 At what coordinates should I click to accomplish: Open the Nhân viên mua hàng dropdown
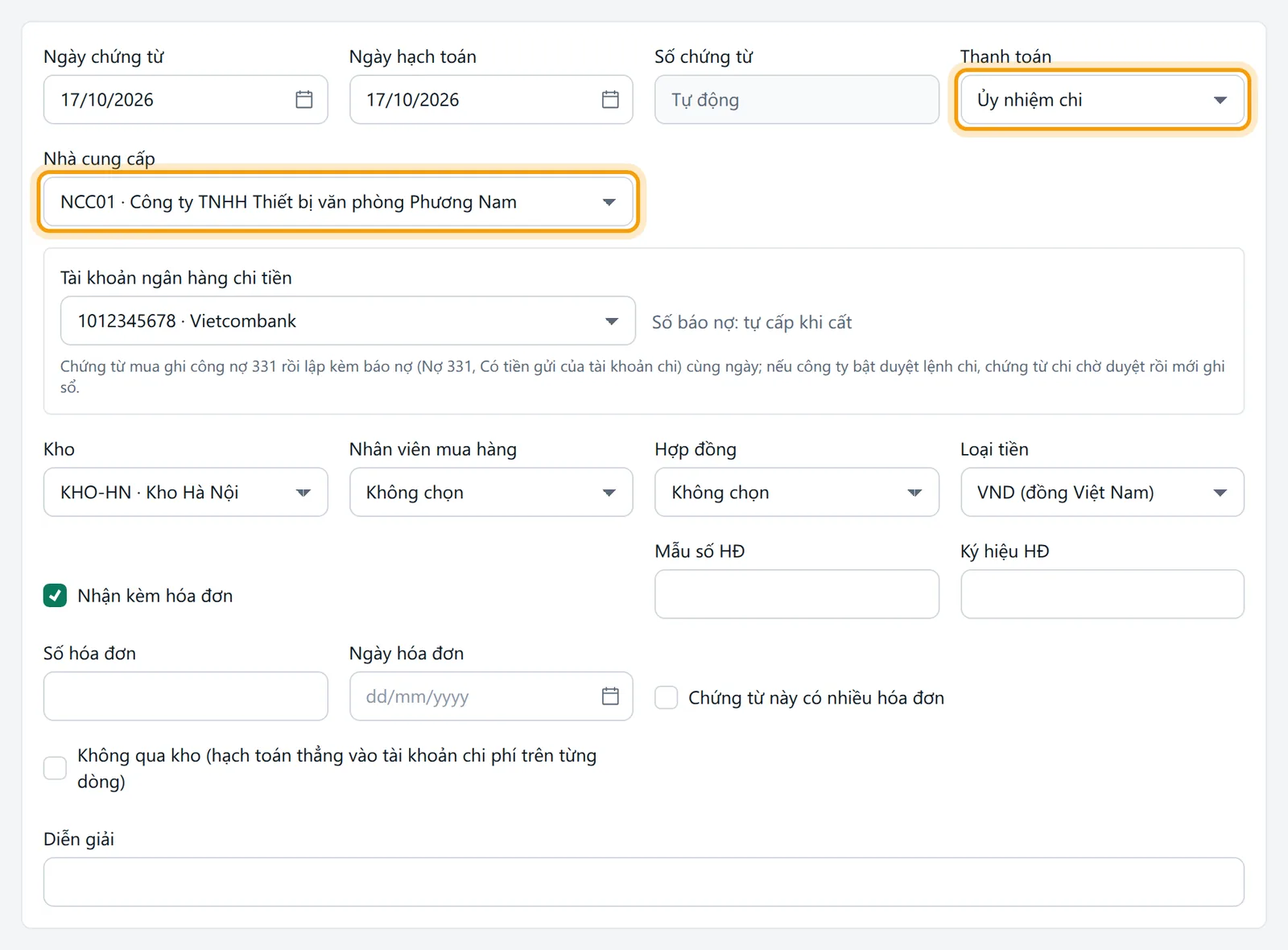point(491,492)
